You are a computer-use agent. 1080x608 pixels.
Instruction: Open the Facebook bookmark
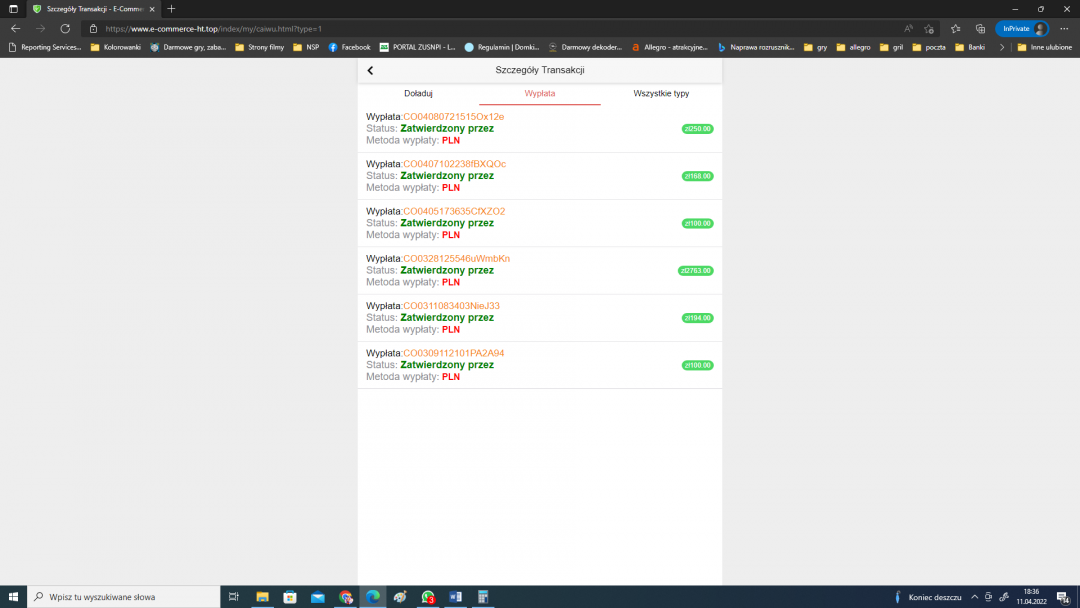coord(349,47)
